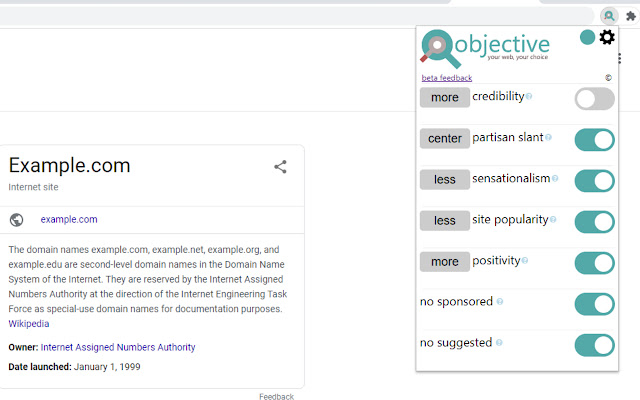640x400 pixels.
Task: Click the 'January 1, 1999' launch date
Action: coord(107,367)
